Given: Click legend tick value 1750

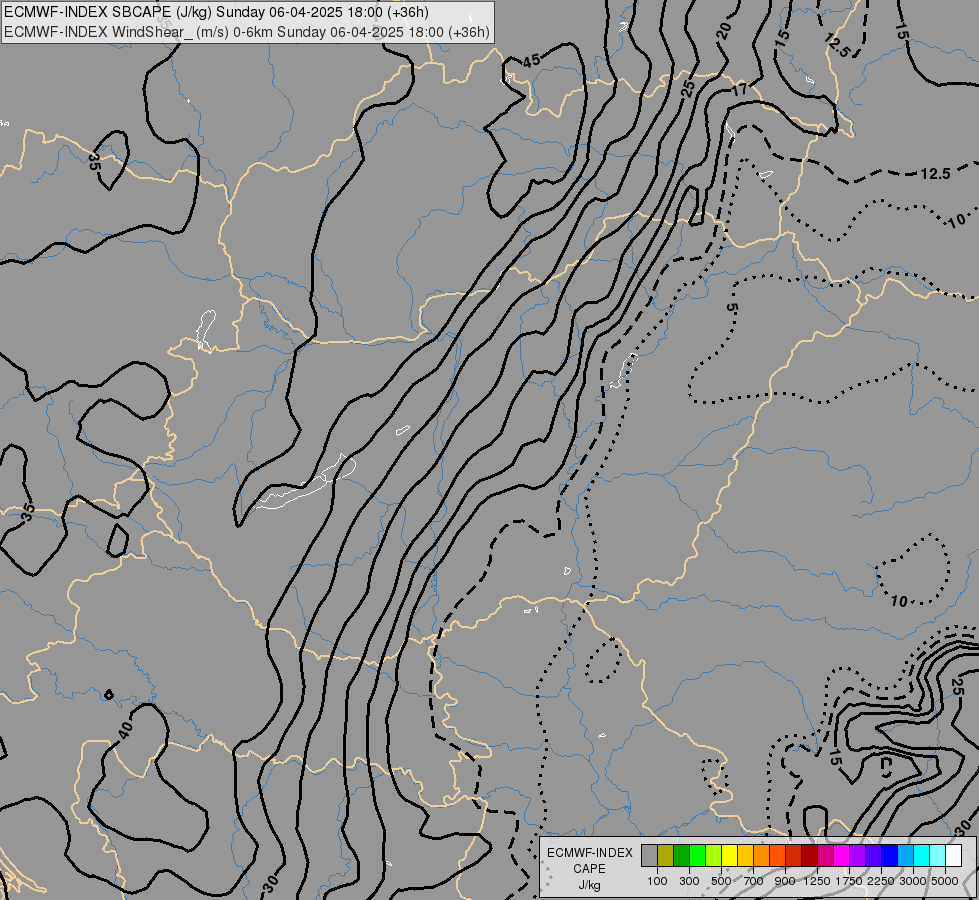Looking at the screenshot, I should pyautogui.click(x=849, y=881).
